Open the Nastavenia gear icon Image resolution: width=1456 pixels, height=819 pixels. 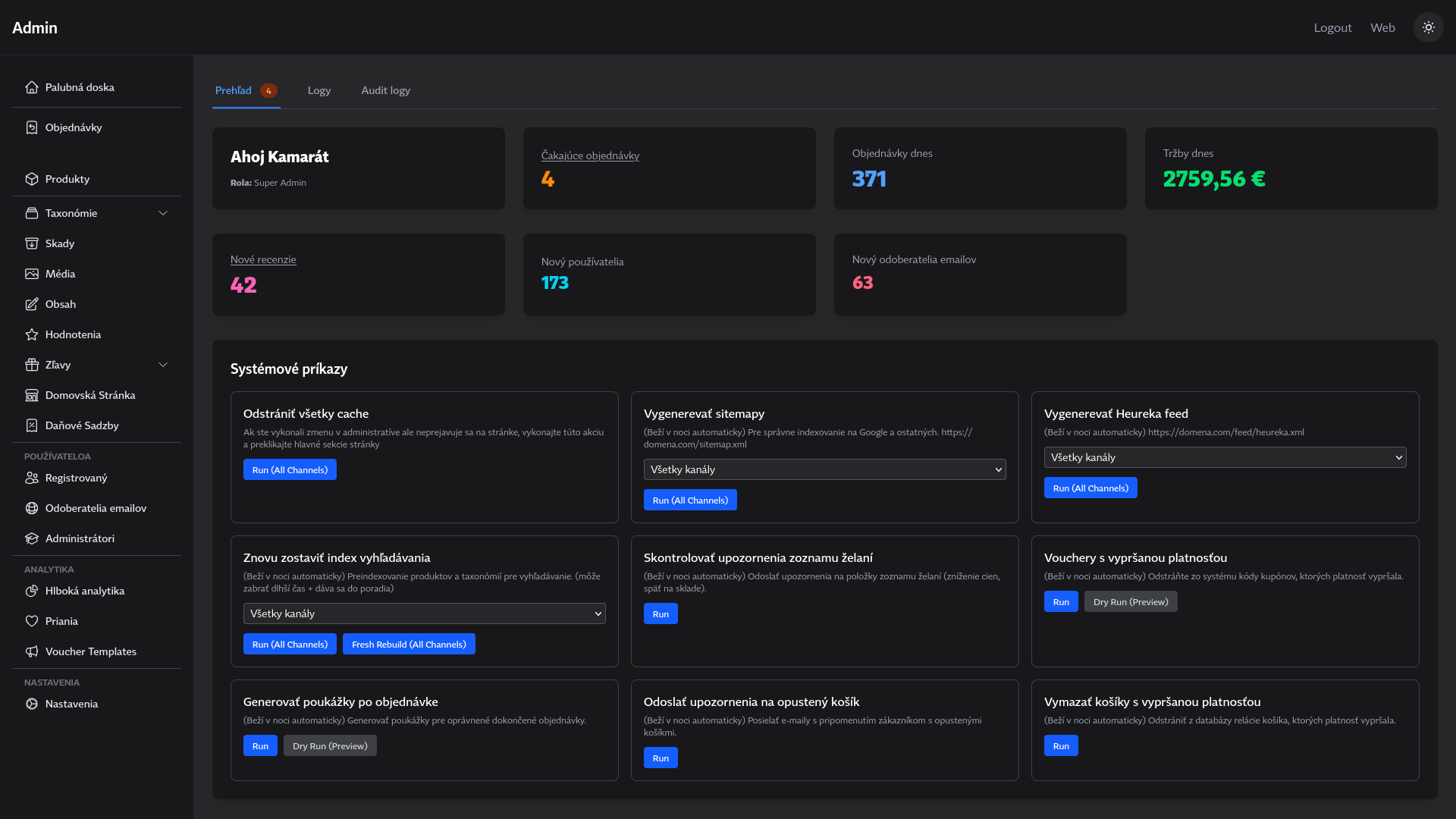32,704
